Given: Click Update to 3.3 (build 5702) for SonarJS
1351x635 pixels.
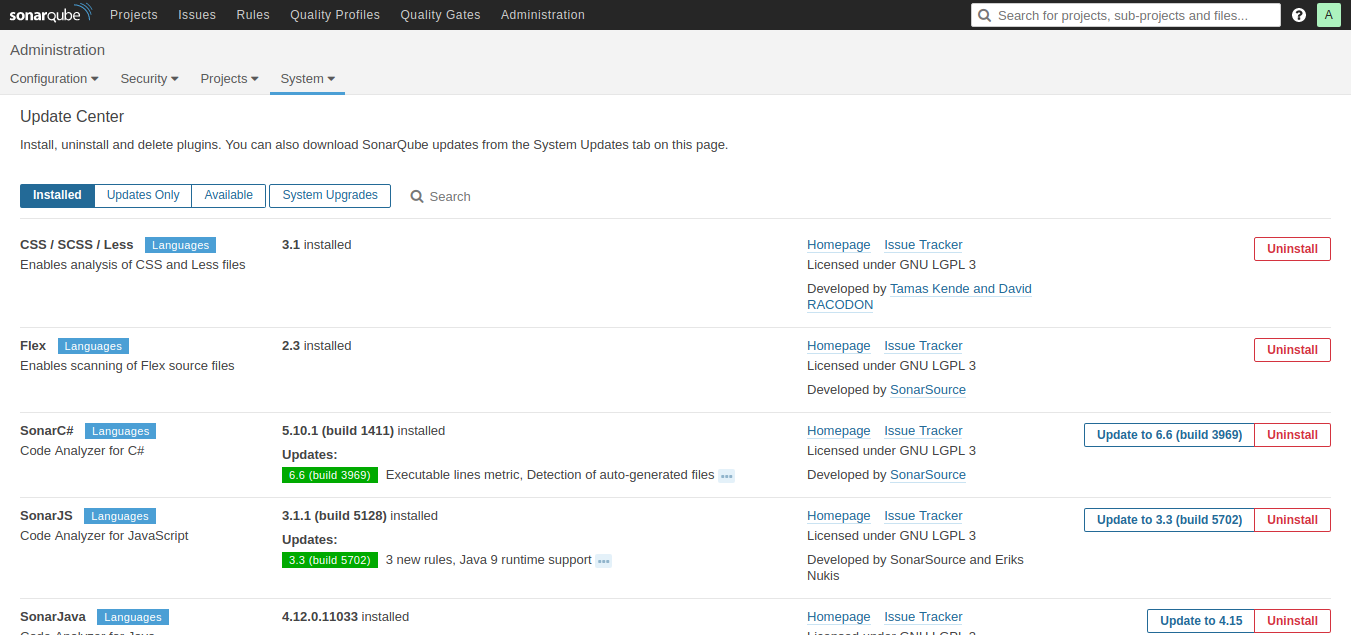Looking at the screenshot, I should pyautogui.click(x=1168, y=519).
